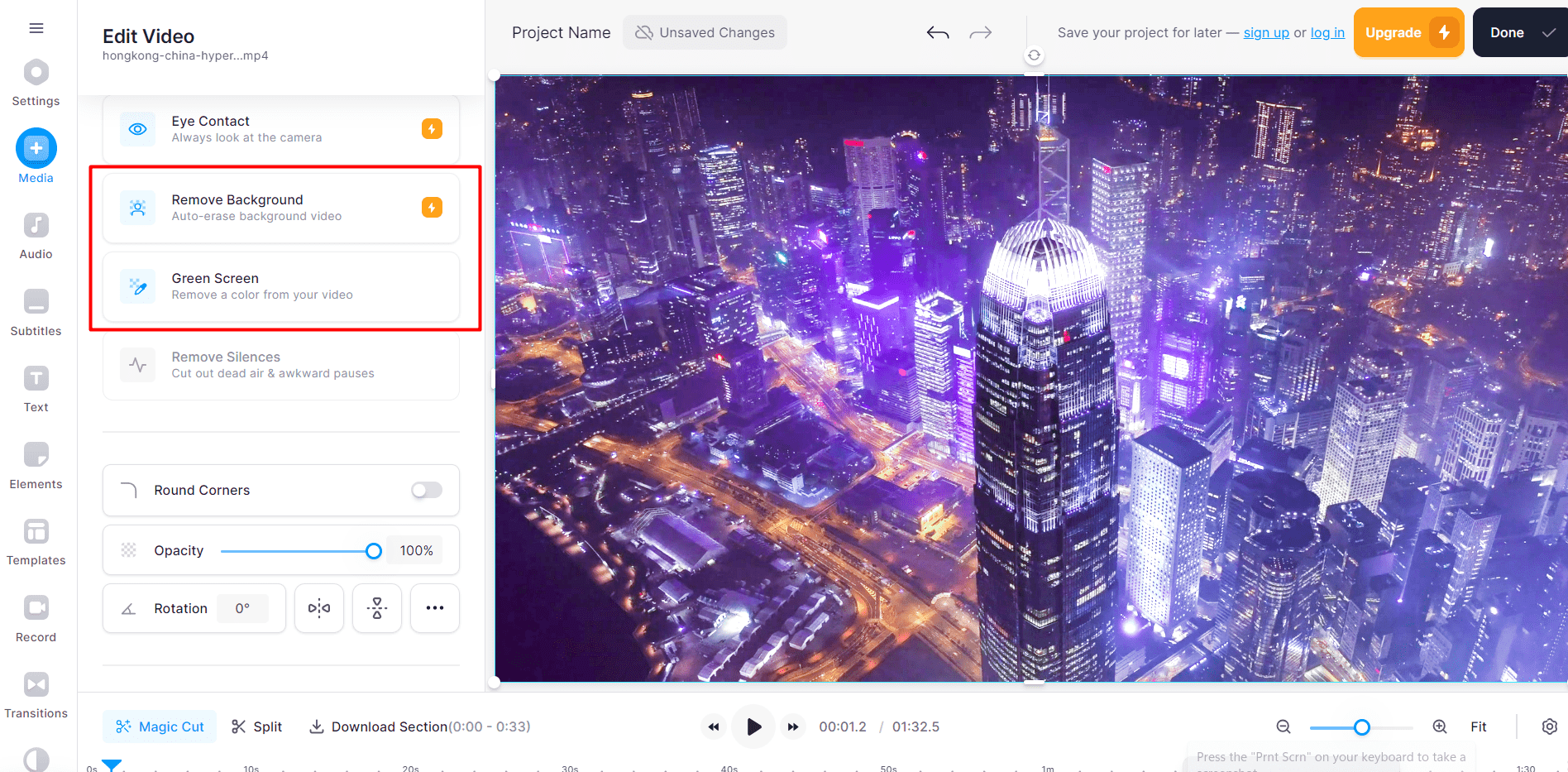Viewport: 1568px width, 772px height.
Task: Select Magic Cut in the timeline toolbar
Action: click(x=160, y=726)
